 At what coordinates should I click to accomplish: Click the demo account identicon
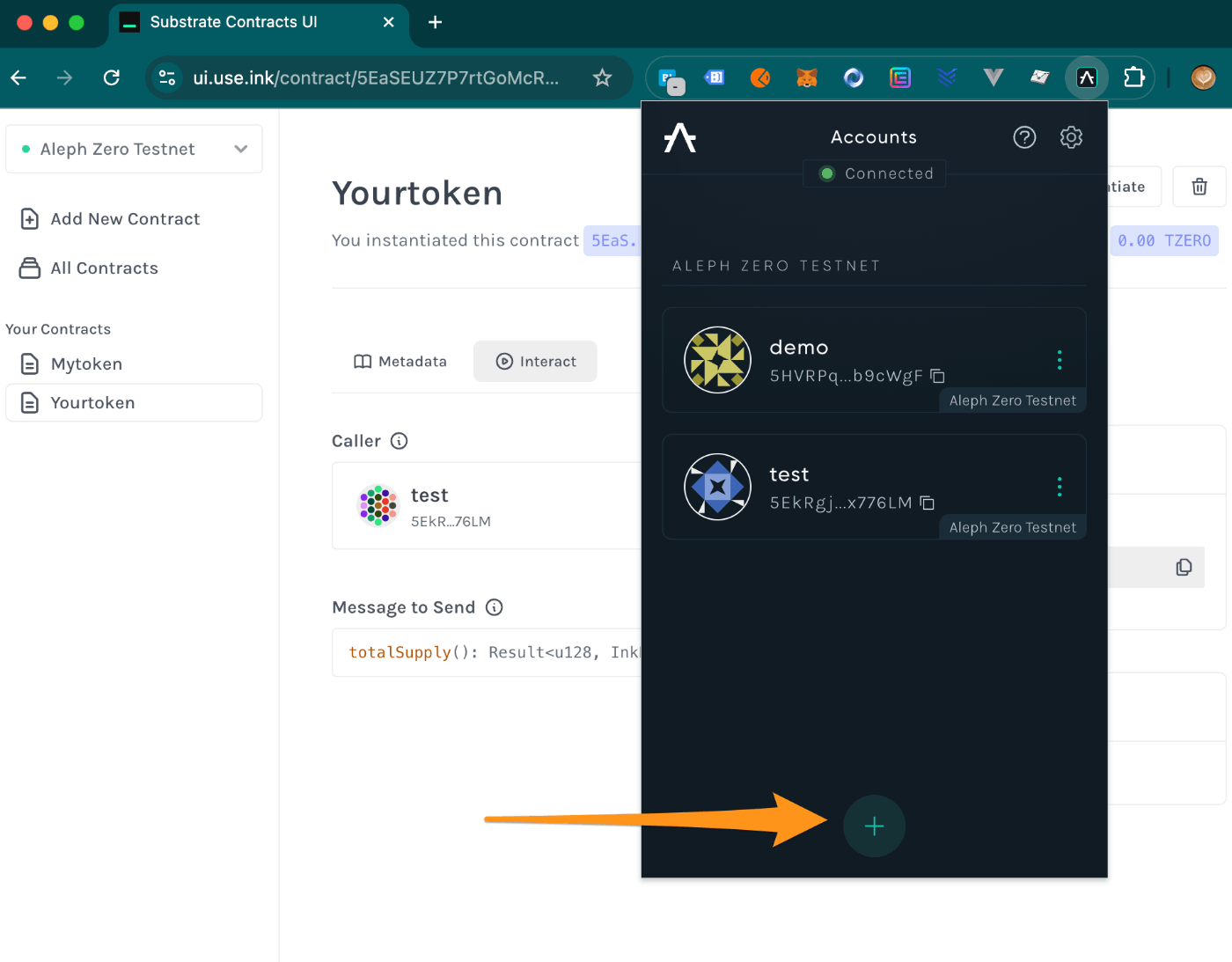click(x=717, y=360)
